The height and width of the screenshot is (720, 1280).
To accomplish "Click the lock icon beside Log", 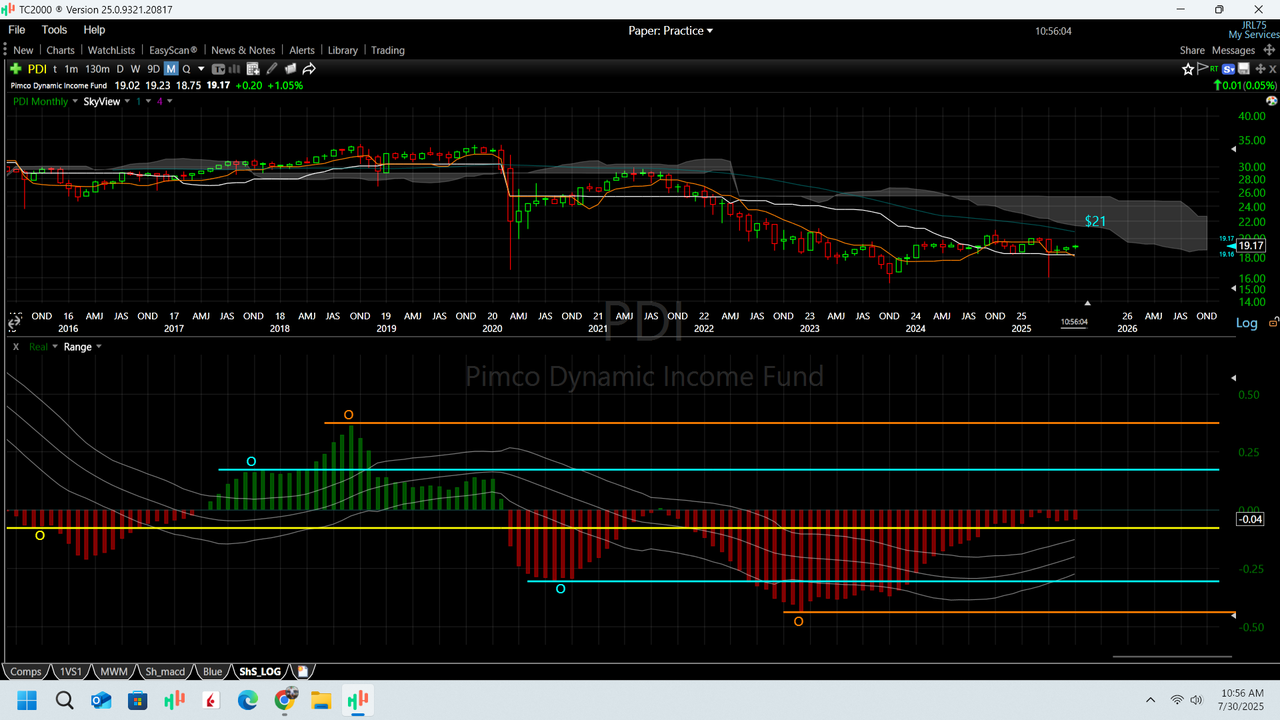I will click(x=1272, y=322).
